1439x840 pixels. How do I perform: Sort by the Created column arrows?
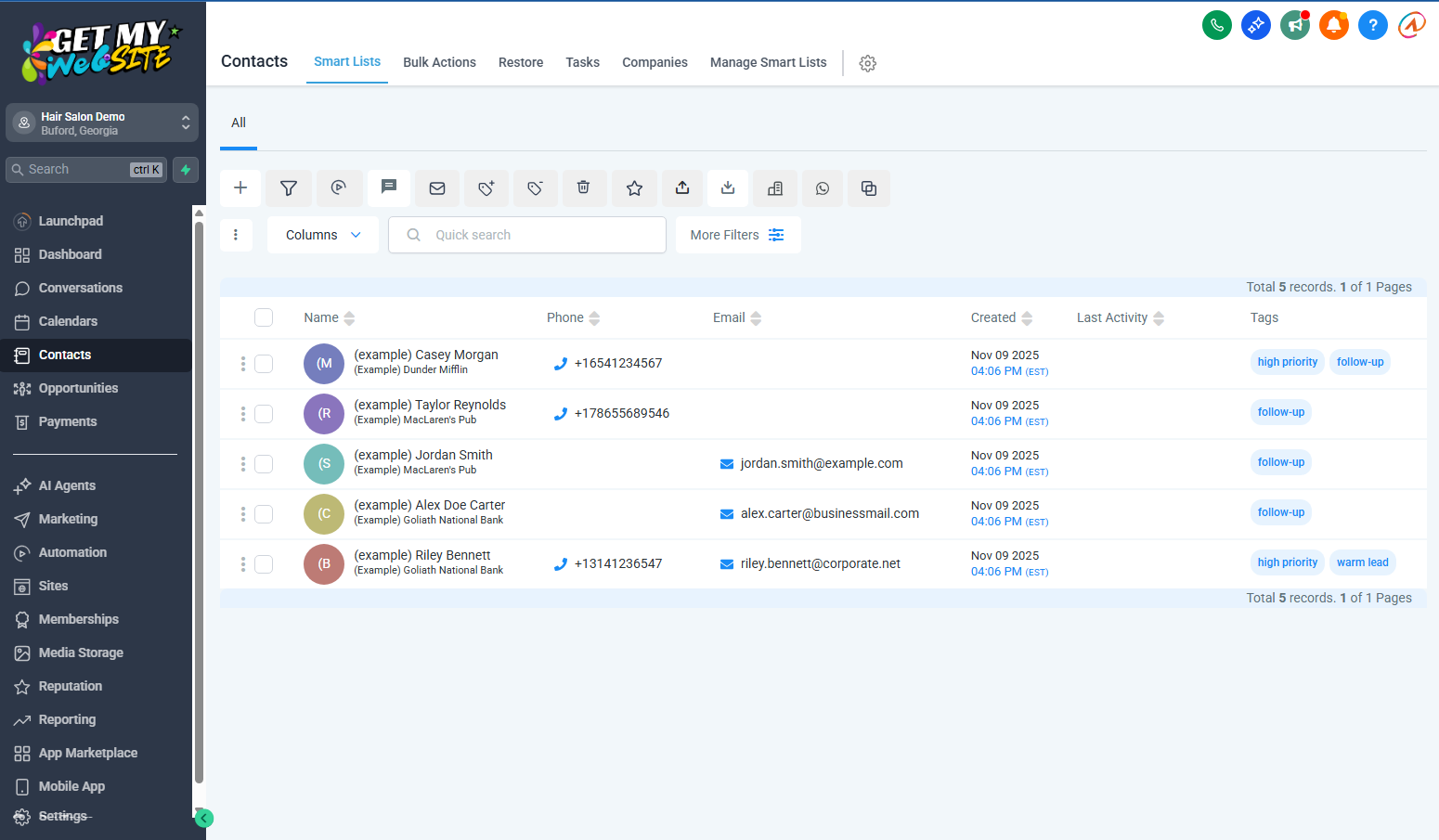point(1027,318)
